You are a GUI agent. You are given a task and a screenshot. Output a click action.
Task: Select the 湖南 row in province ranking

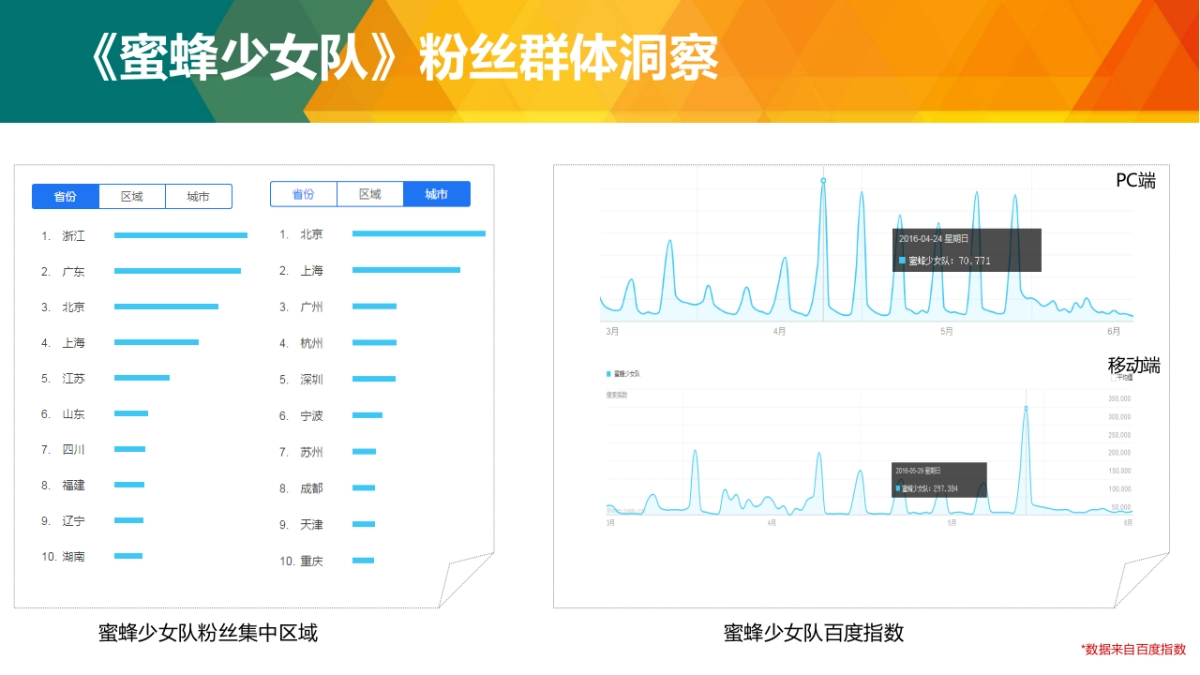pos(73,556)
